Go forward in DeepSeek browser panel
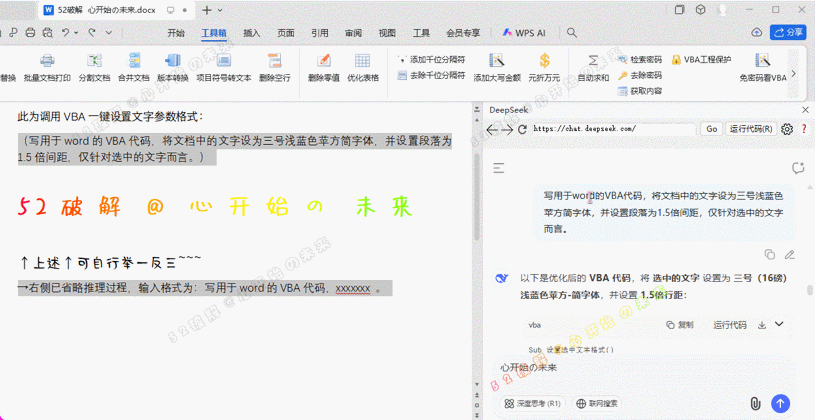 pos(507,129)
